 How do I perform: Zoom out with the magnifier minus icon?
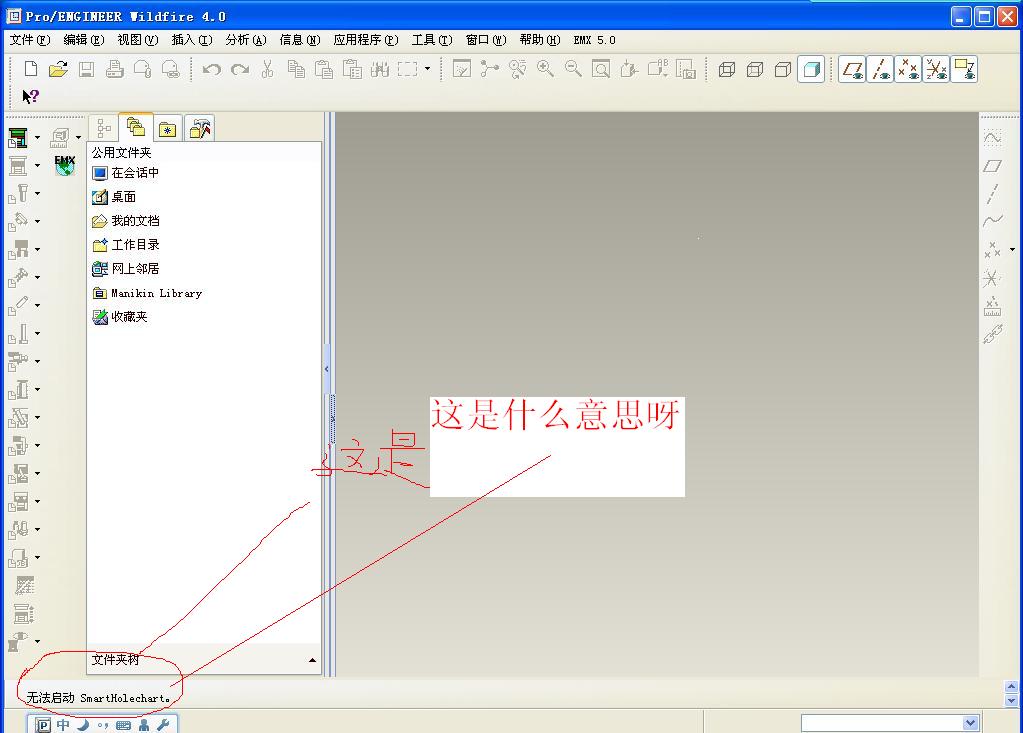(x=573, y=69)
